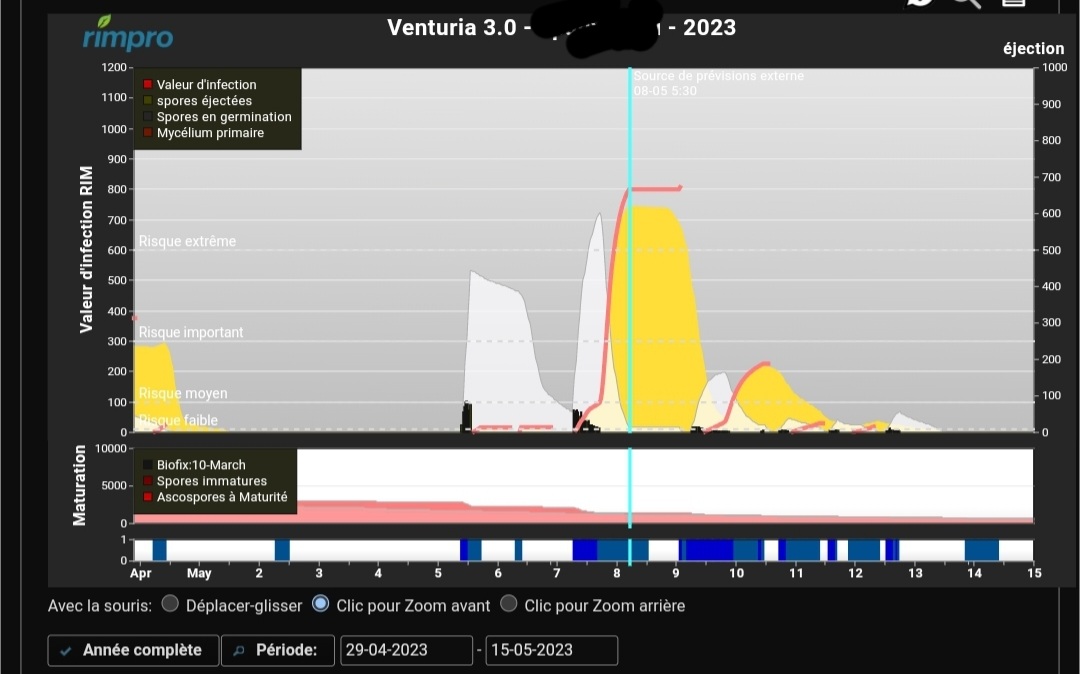Click the Apr label on the date axis
The width and height of the screenshot is (1080, 674).
pos(141,573)
